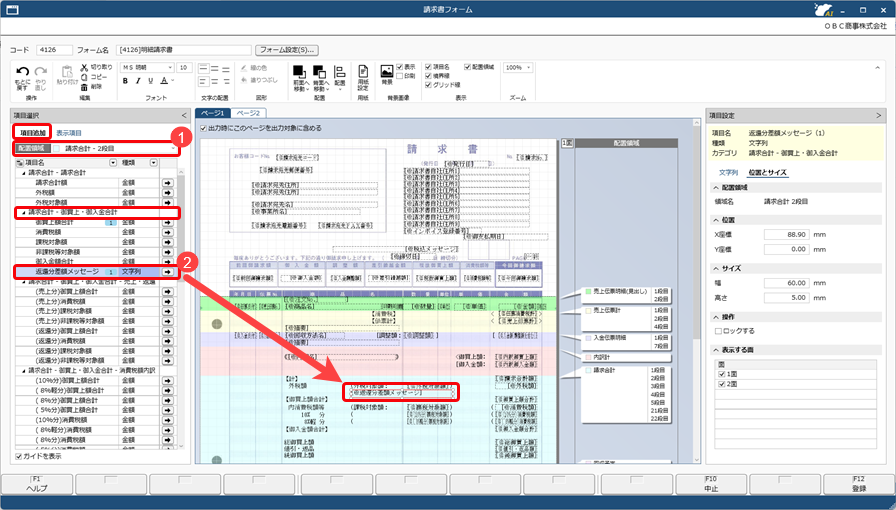
Task: Toggle bold font formatting
Action: (x=125, y=81)
